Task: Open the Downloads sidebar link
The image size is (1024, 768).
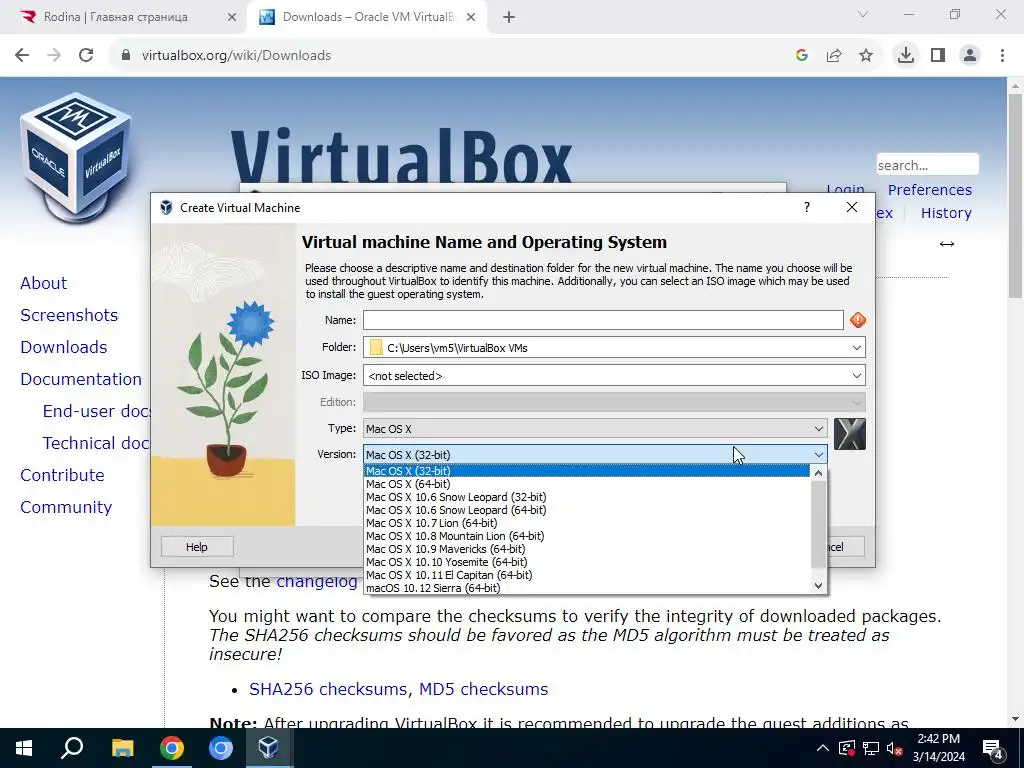Action: (63, 347)
